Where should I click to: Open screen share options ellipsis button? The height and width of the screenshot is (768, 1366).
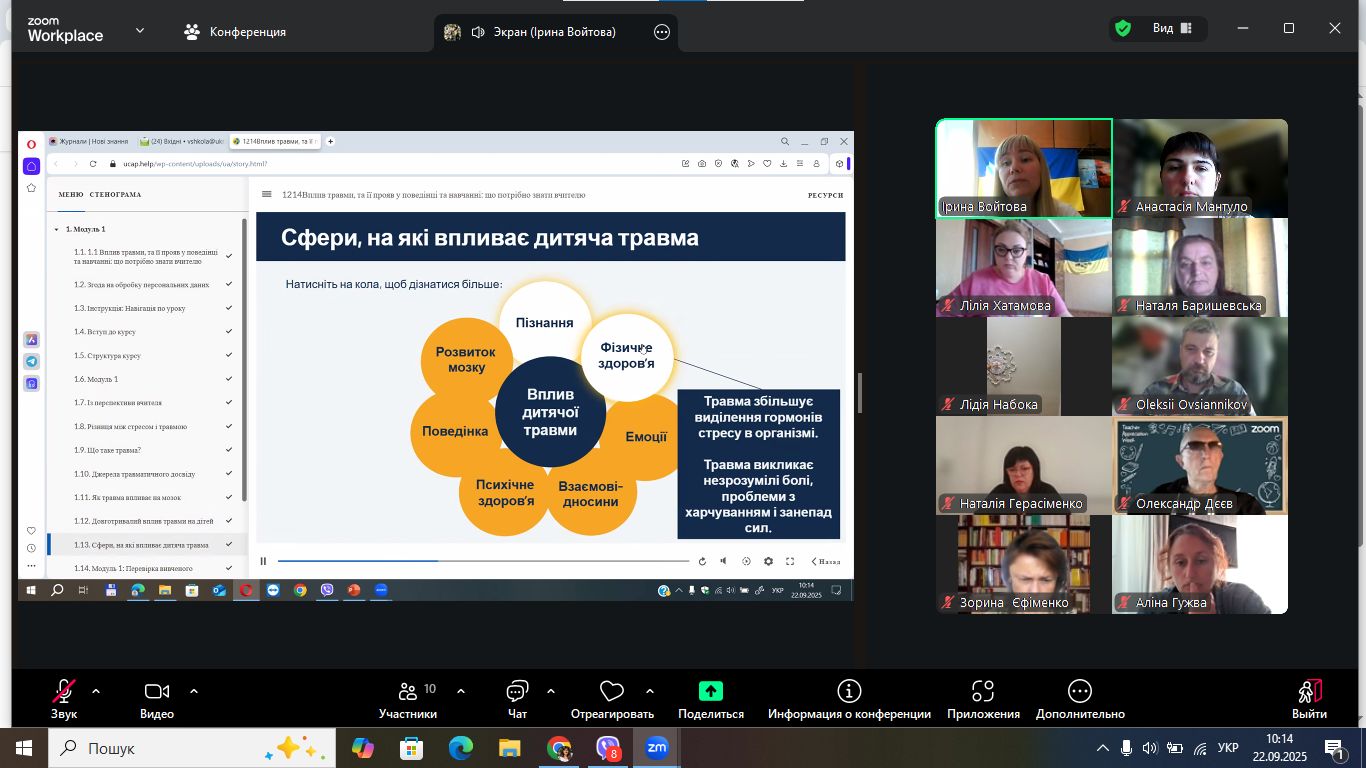661,32
